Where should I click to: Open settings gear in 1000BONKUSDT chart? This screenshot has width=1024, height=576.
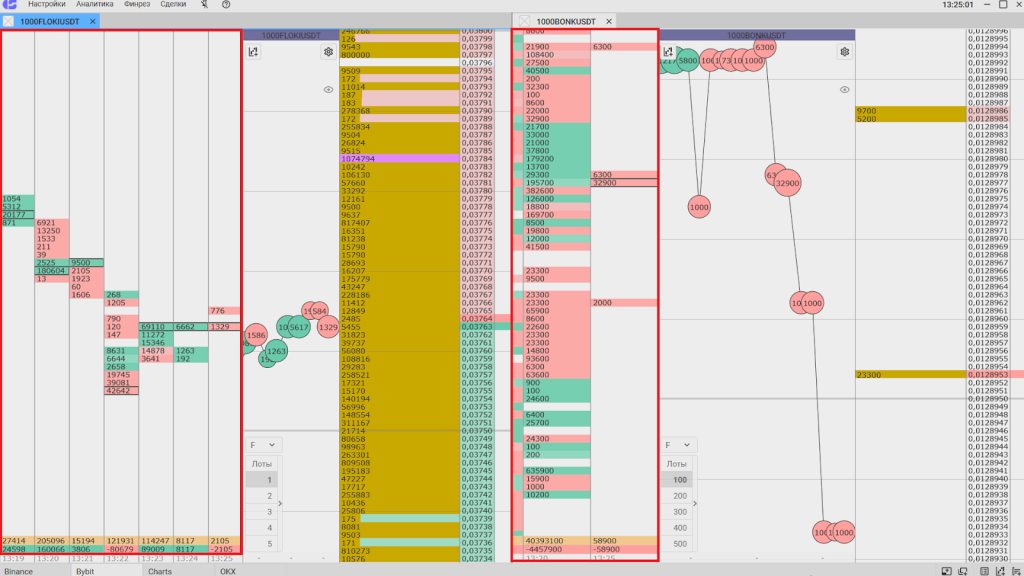pyautogui.click(x=845, y=52)
